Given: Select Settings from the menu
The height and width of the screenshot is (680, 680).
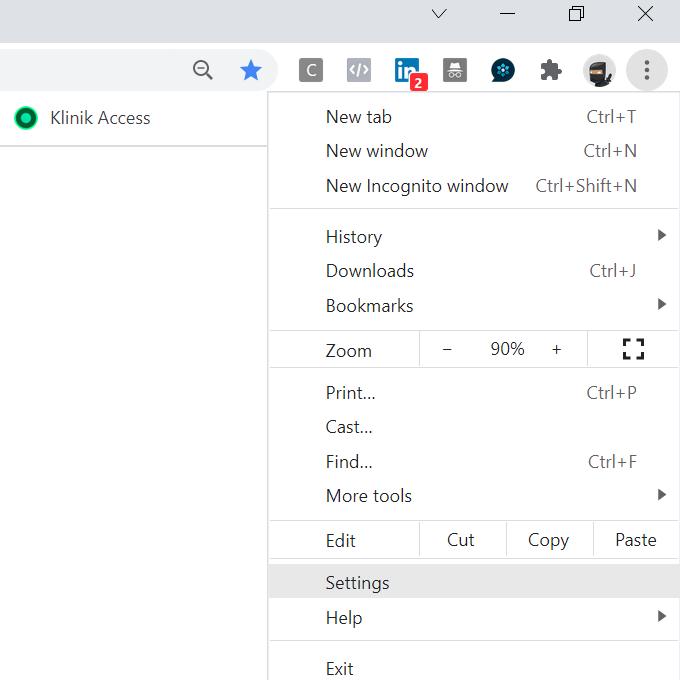Looking at the screenshot, I should 358,583.
